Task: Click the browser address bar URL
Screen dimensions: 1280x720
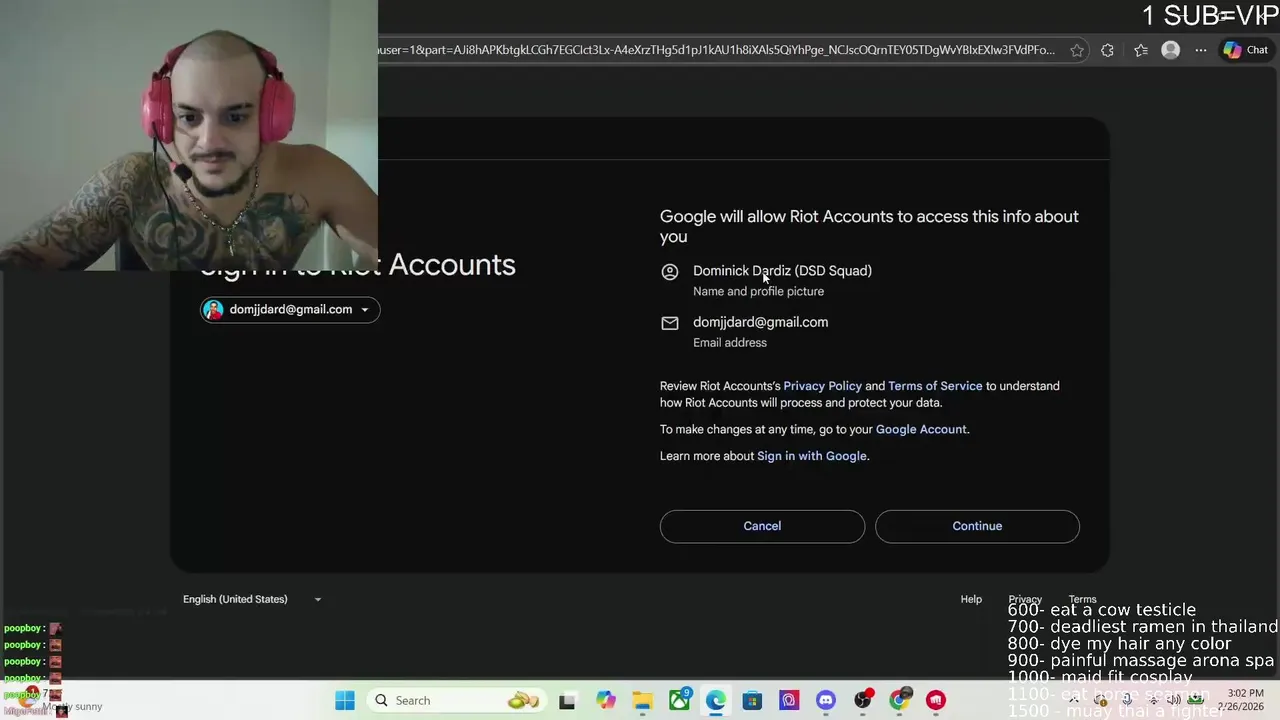Action: 715,50
